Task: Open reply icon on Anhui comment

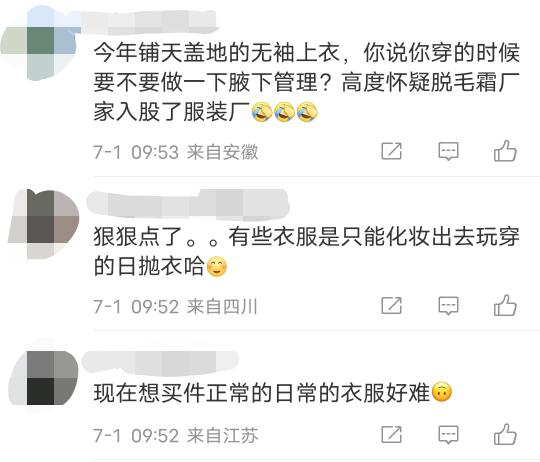Action: click(x=448, y=151)
